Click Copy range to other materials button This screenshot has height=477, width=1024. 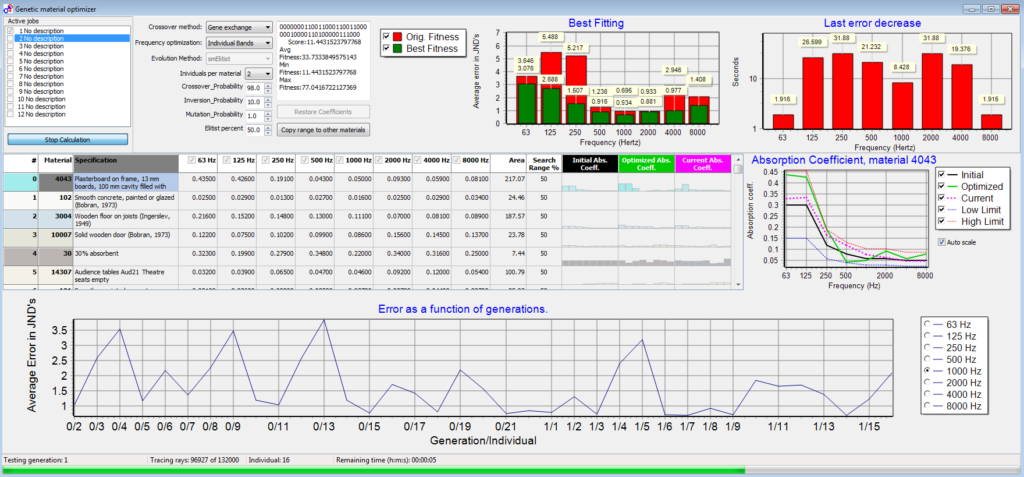click(324, 129)
